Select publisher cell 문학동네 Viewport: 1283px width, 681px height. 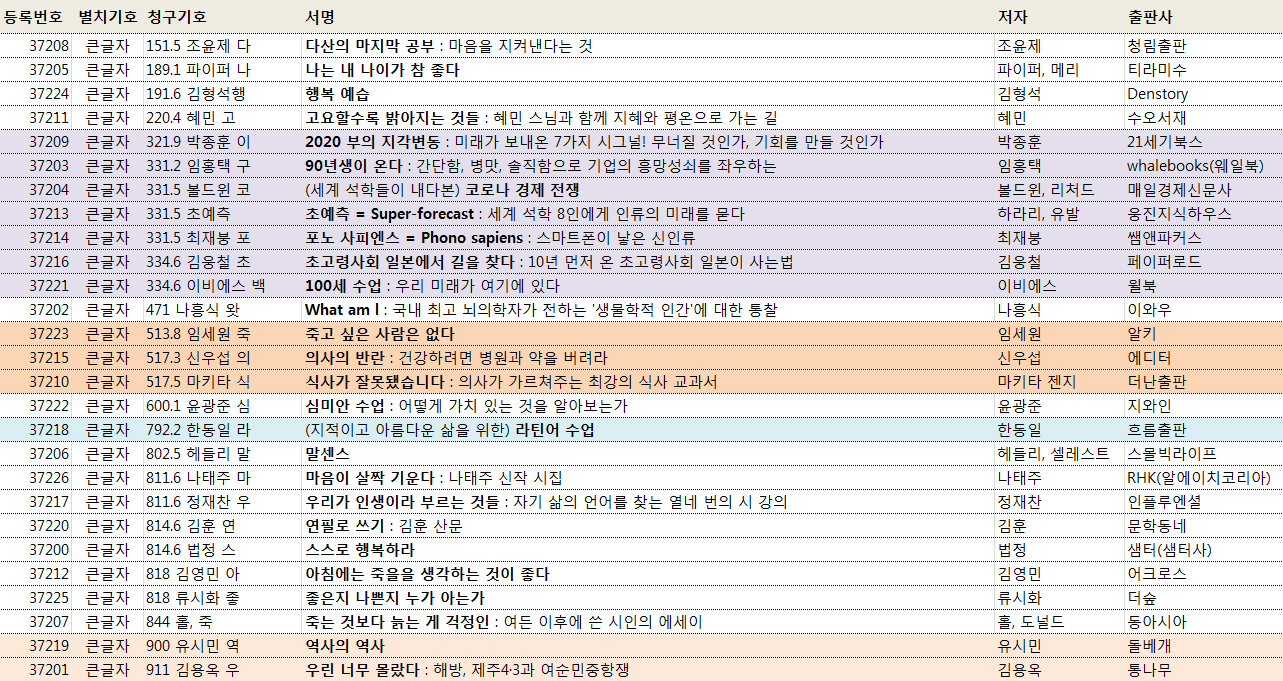(x=1156, y=526)
